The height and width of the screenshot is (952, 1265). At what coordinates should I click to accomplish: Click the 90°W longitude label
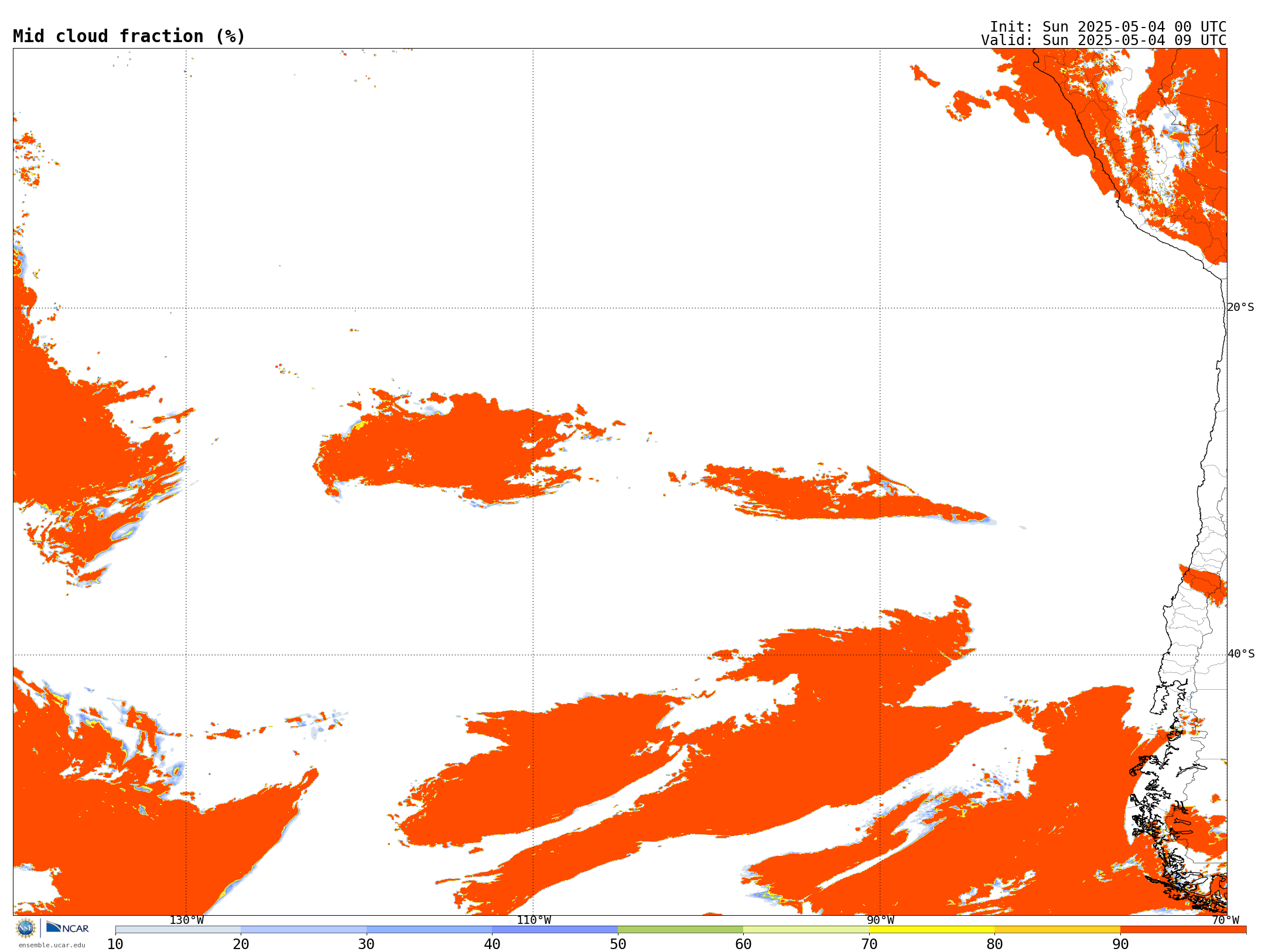pos(880,920)
